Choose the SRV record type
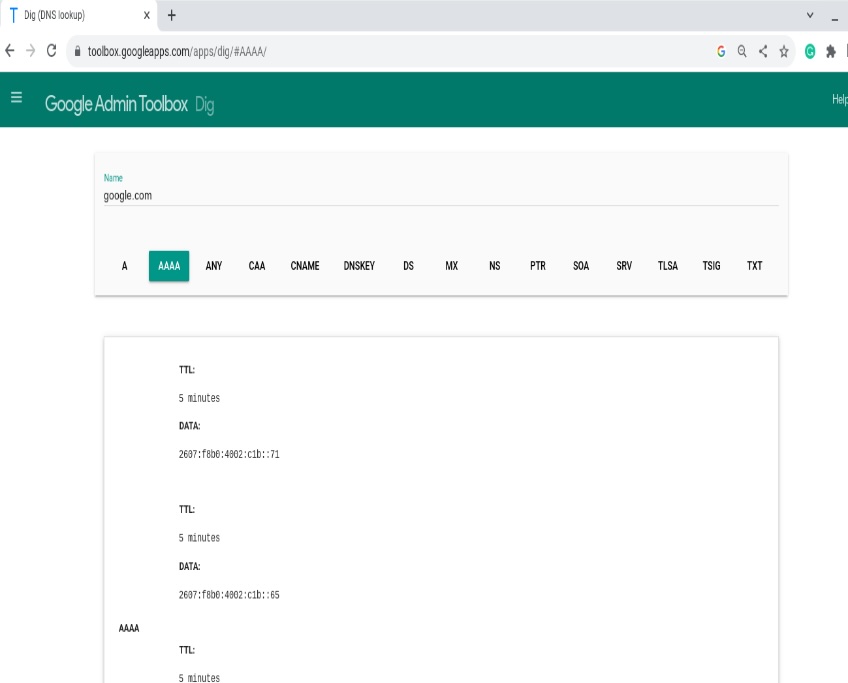848x683 pixels. (624, 266)
